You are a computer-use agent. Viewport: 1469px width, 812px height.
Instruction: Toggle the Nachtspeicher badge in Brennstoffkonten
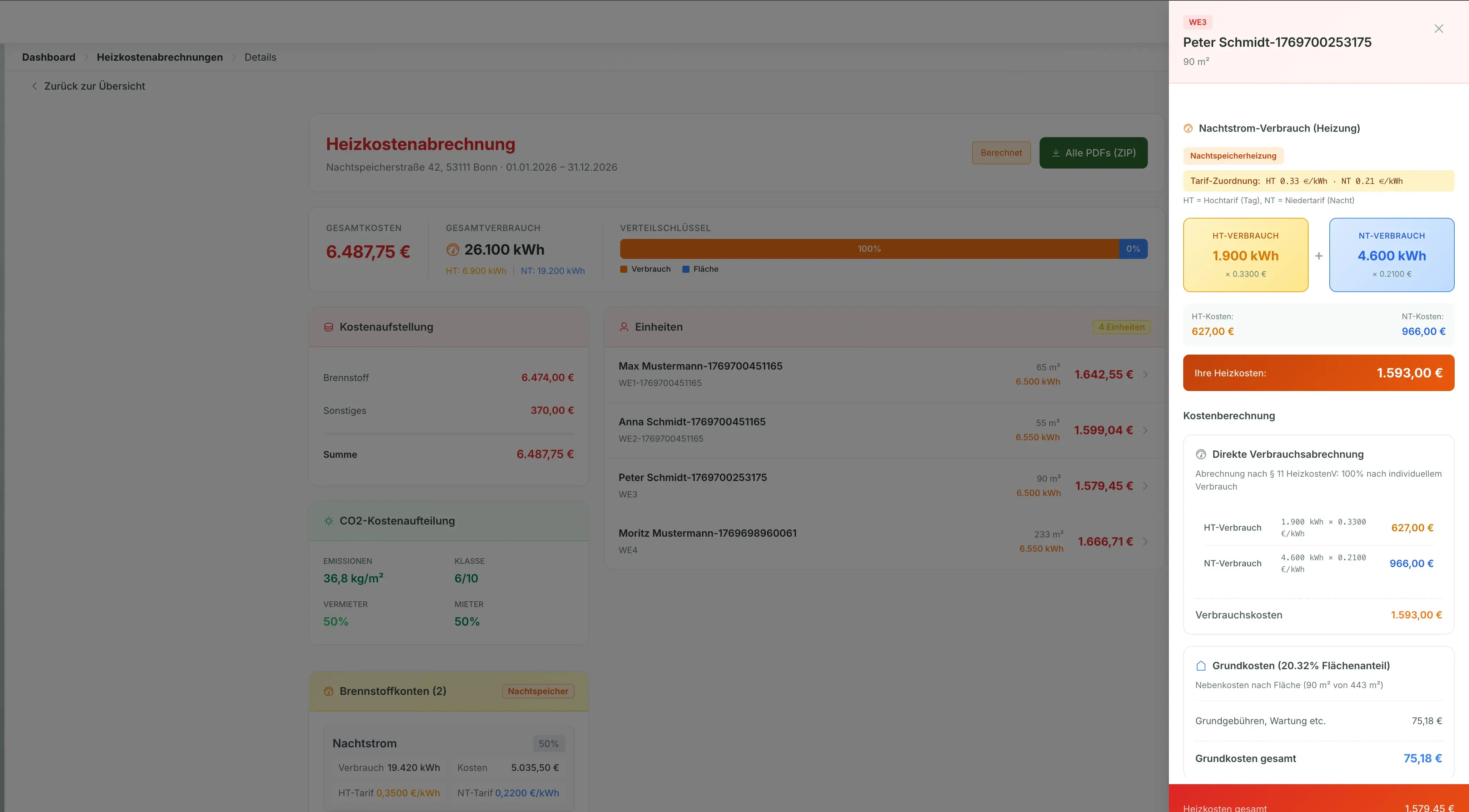pyautogui.click(x=537, y=691)
